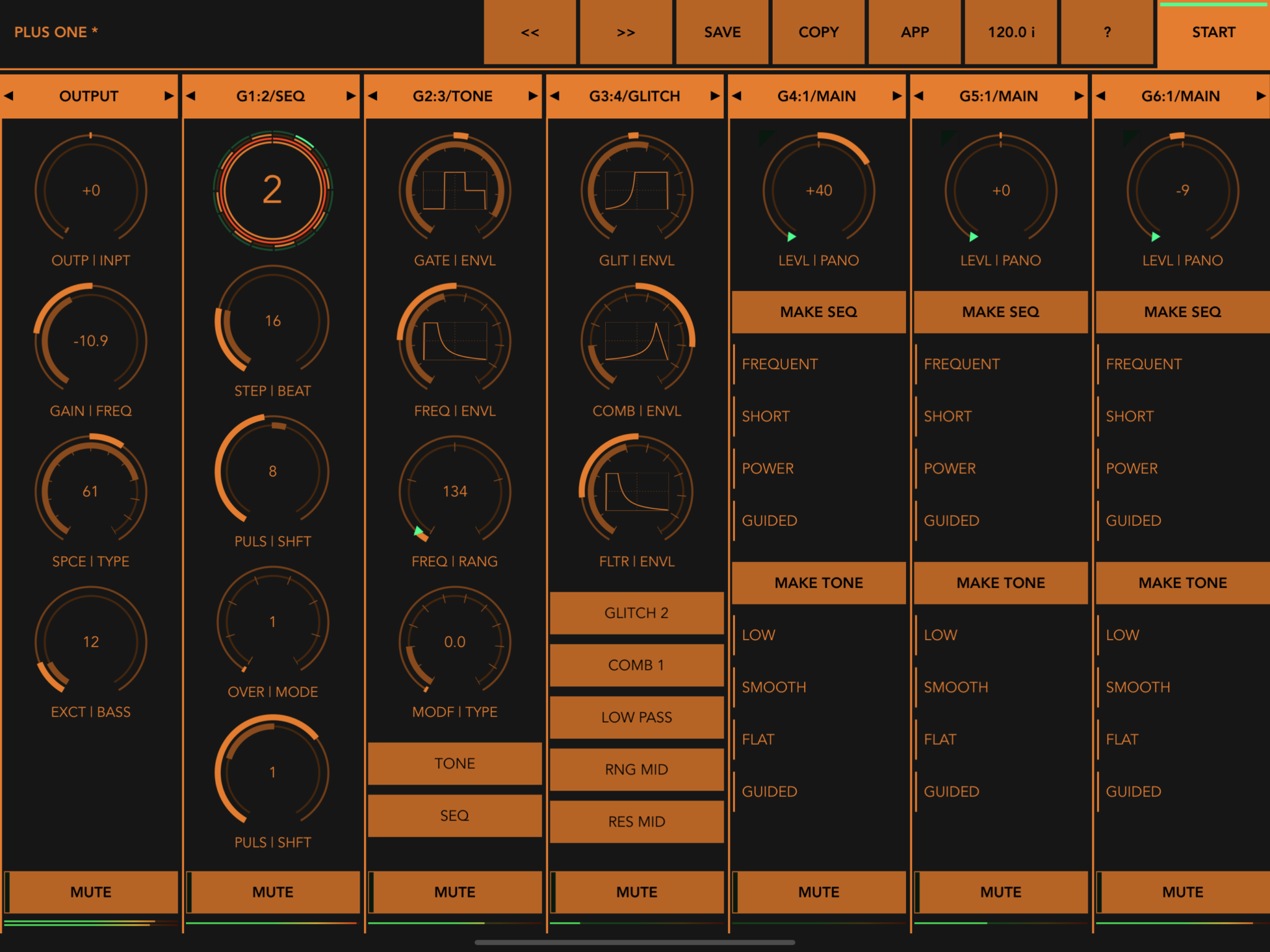Click the rising curve icon on GLIT|ENVL knob
Viewport: 1270px width, 952px height.
(636, 189)
